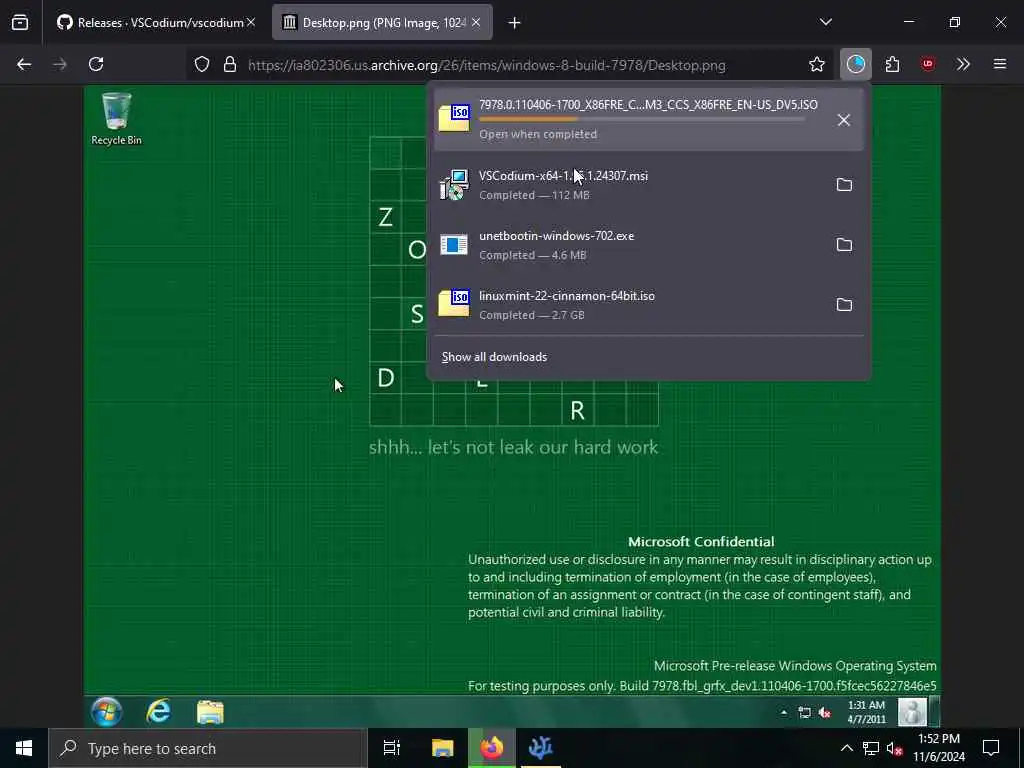Image resolution: width=1024 pixels, height=768 pixels.
Task: Go back to the previous page
Action: pos(24,64)
